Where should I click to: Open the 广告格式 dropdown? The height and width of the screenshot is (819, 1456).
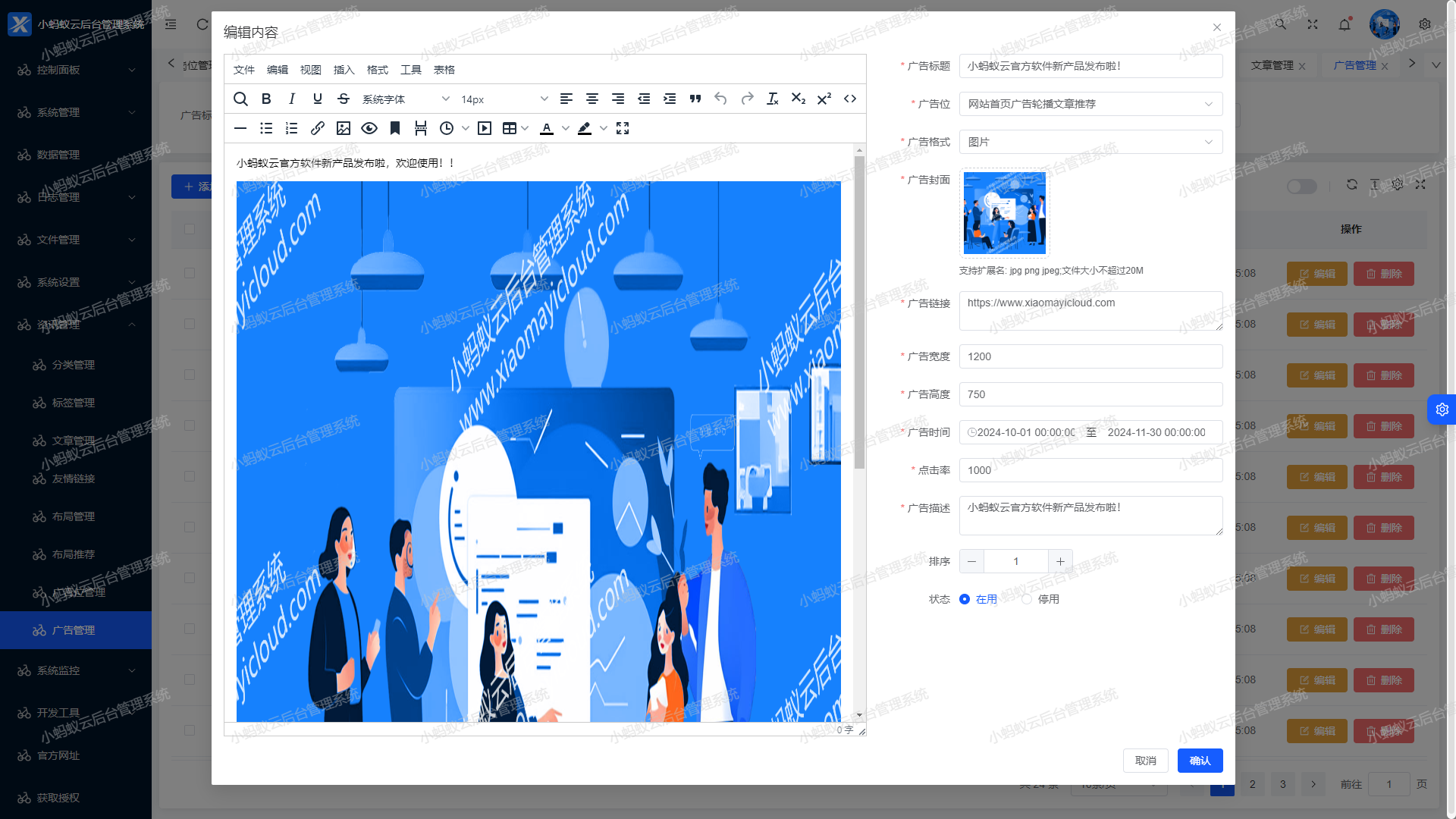[1090, 142]
